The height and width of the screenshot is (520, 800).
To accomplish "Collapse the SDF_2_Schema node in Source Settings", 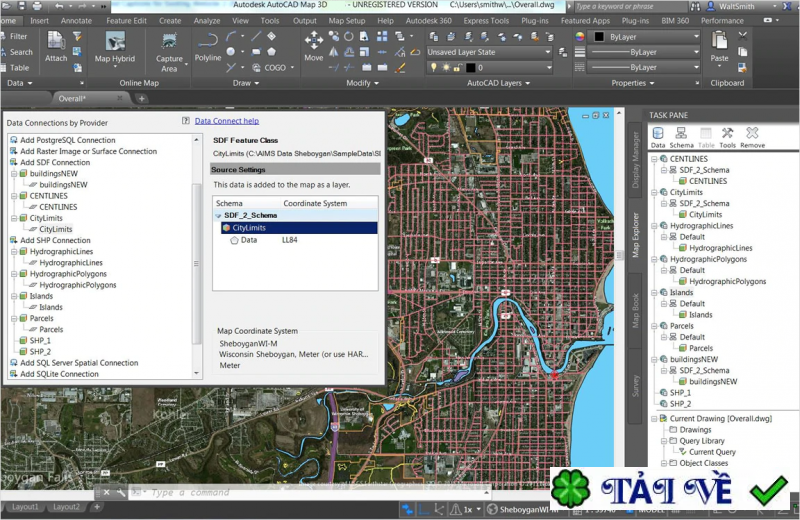I will click(219, 215).
